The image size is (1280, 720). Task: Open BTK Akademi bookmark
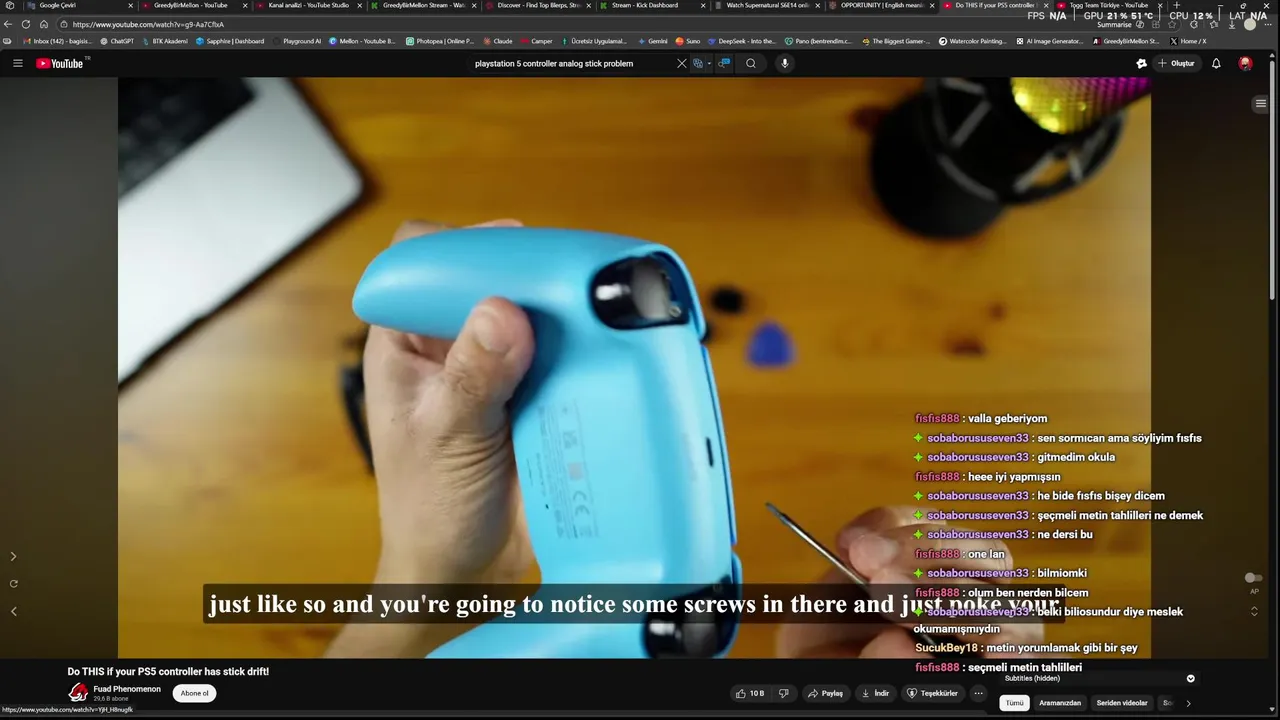click(x=165, y=41)
